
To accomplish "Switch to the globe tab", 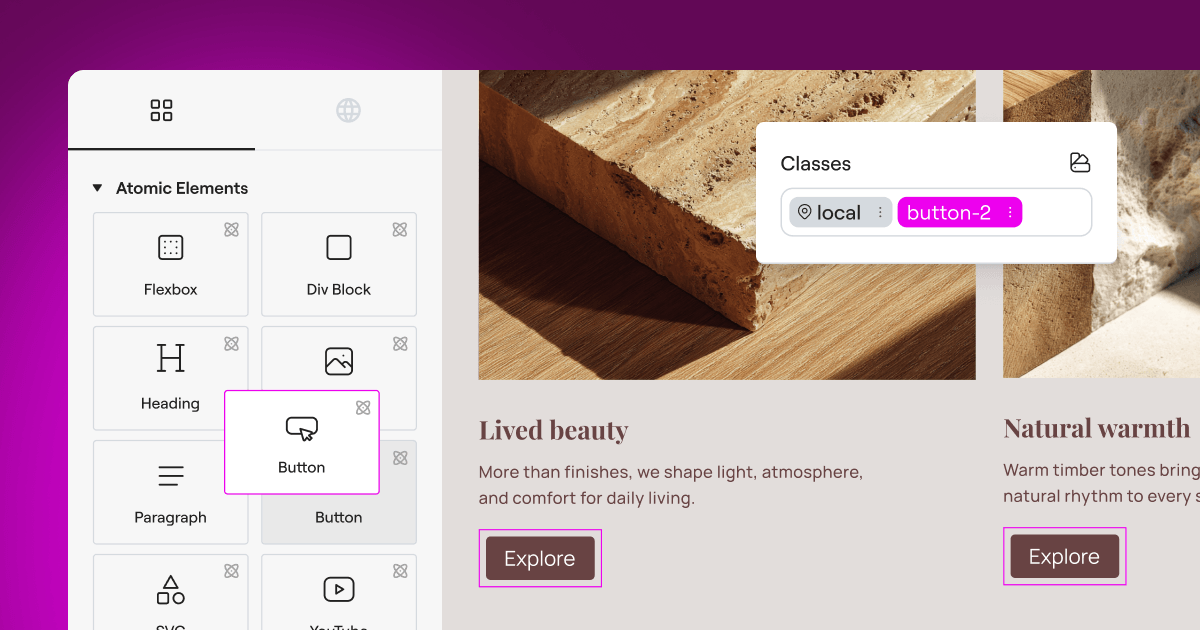I will 348,110.
